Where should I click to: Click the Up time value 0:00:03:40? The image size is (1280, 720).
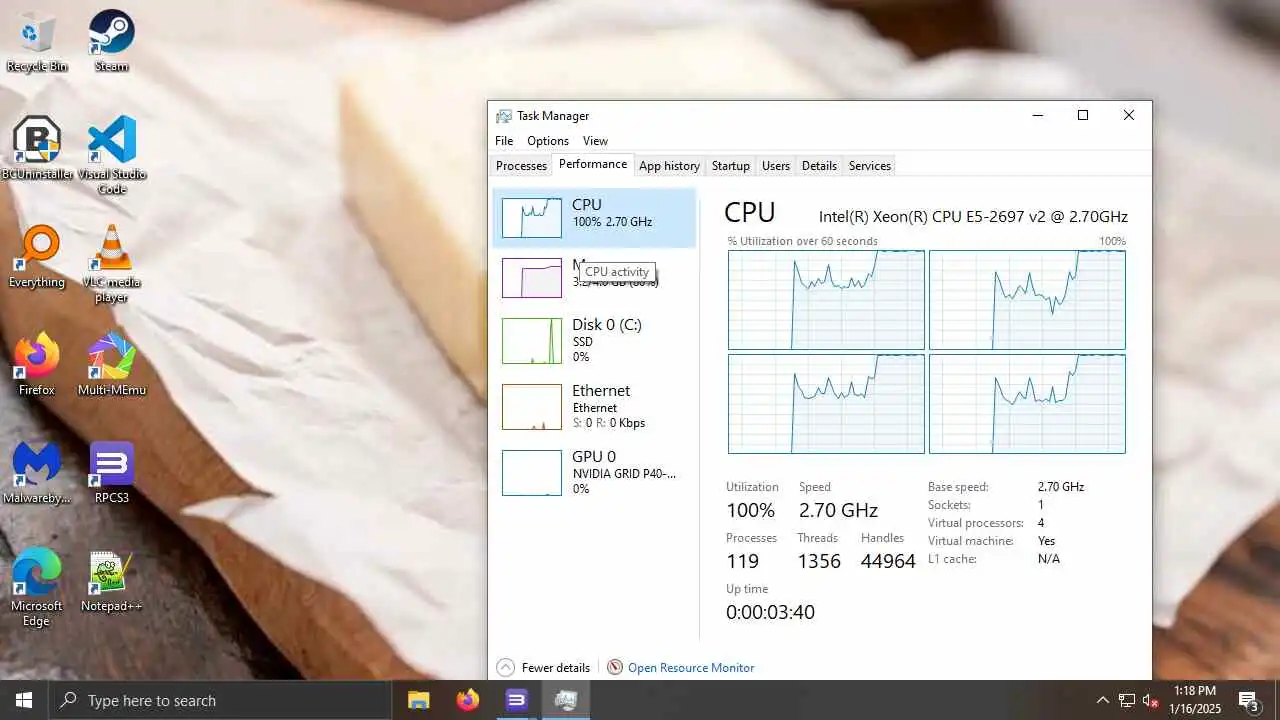(x=770, y=612)
